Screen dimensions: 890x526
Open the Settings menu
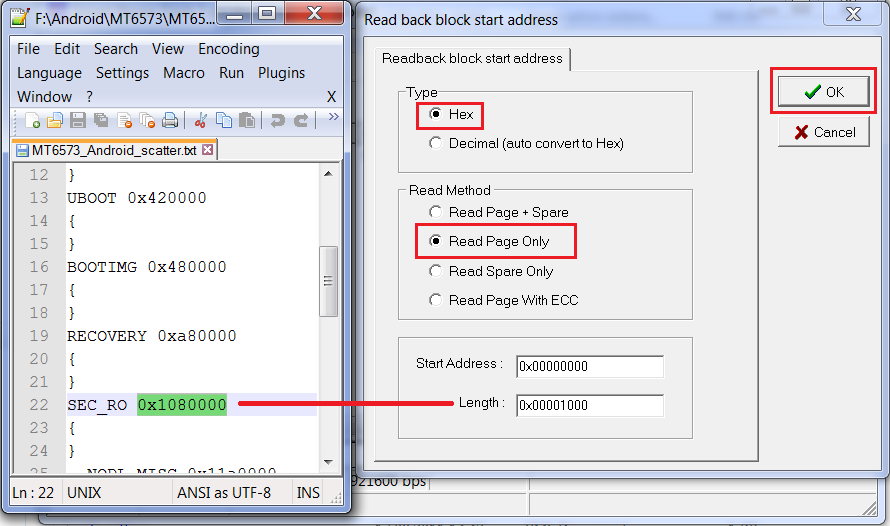tap(122, 73)
